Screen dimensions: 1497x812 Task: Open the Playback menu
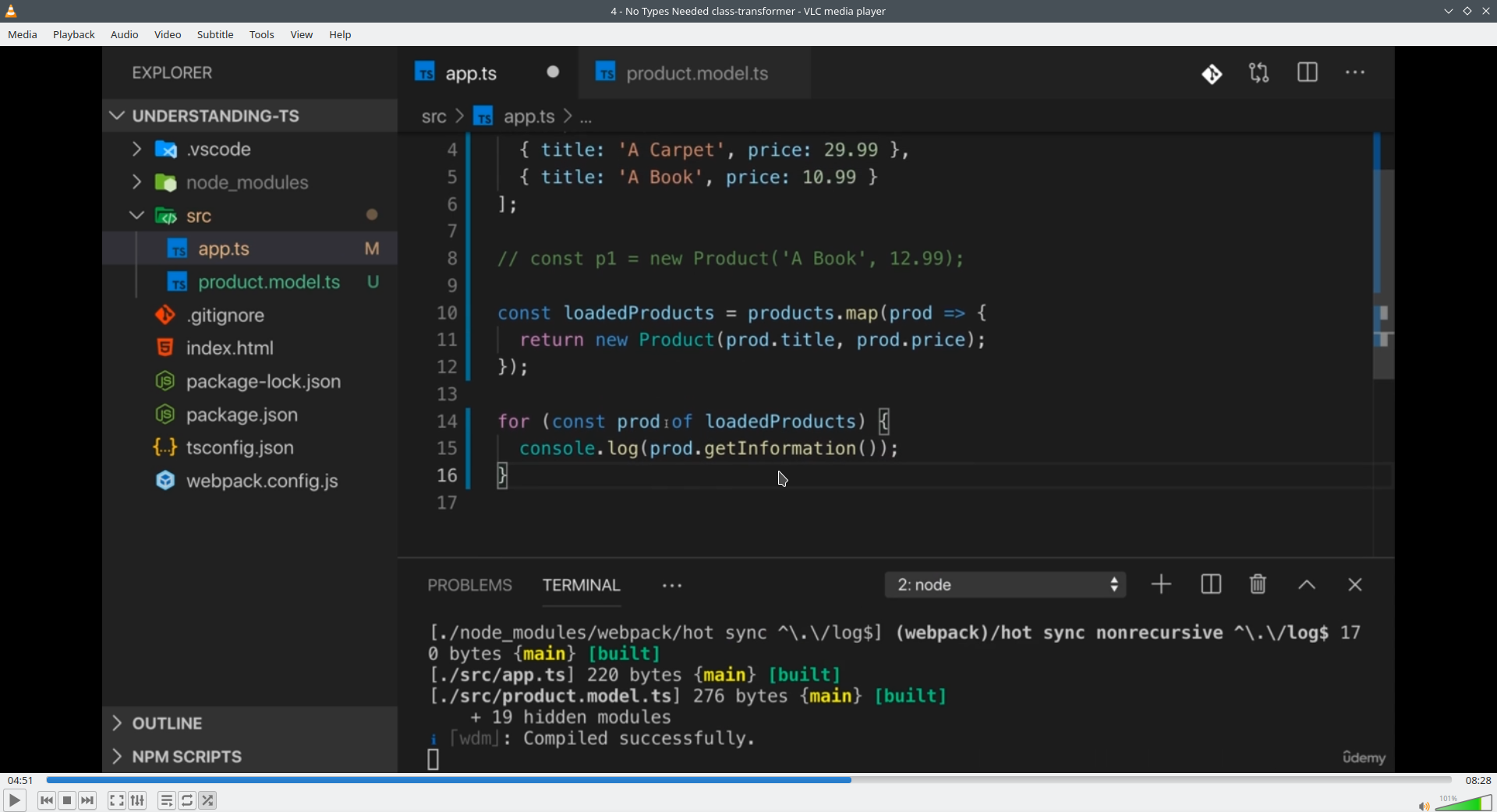point(74,35)
